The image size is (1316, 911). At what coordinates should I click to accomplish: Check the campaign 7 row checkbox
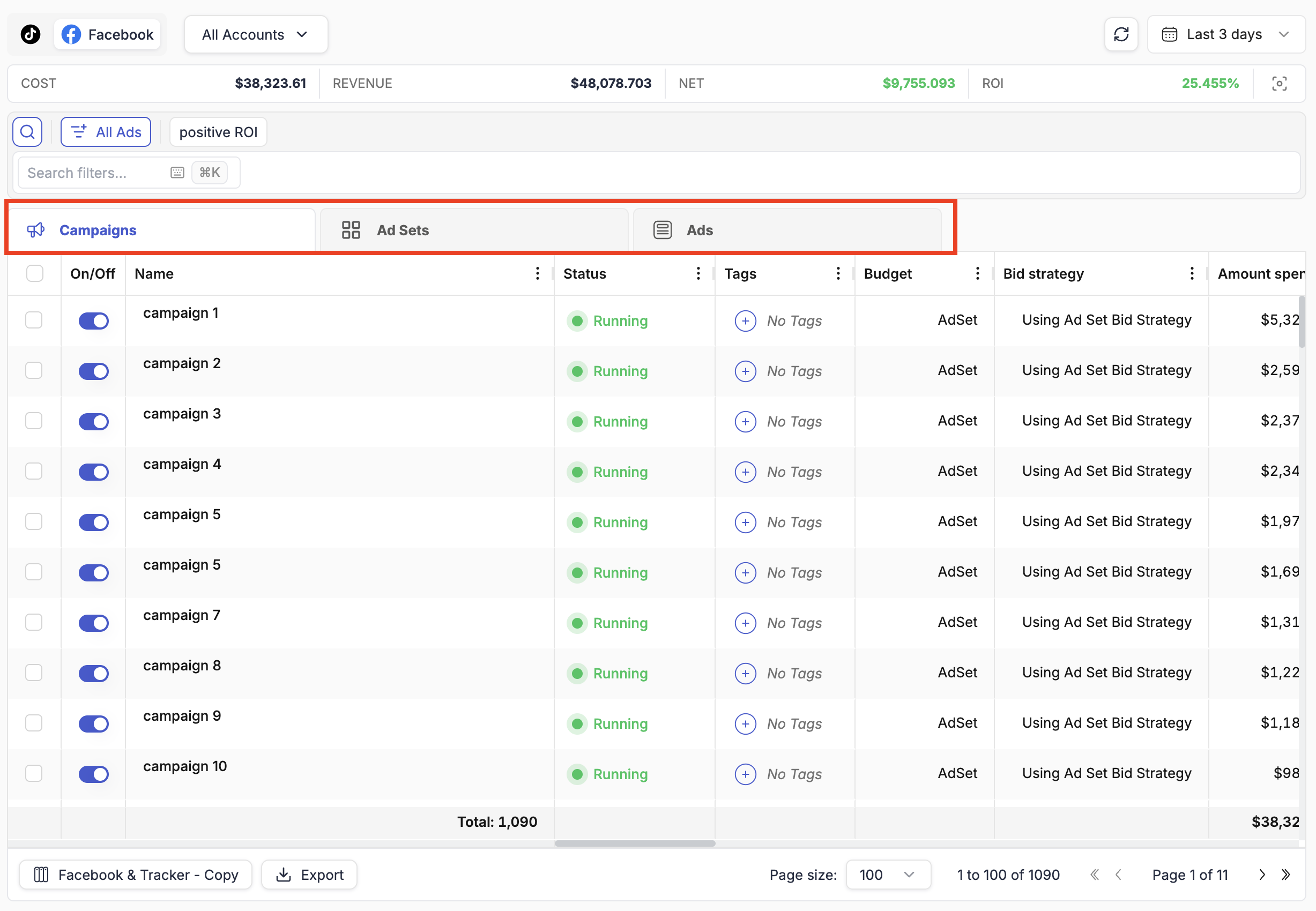coord(34,622)
